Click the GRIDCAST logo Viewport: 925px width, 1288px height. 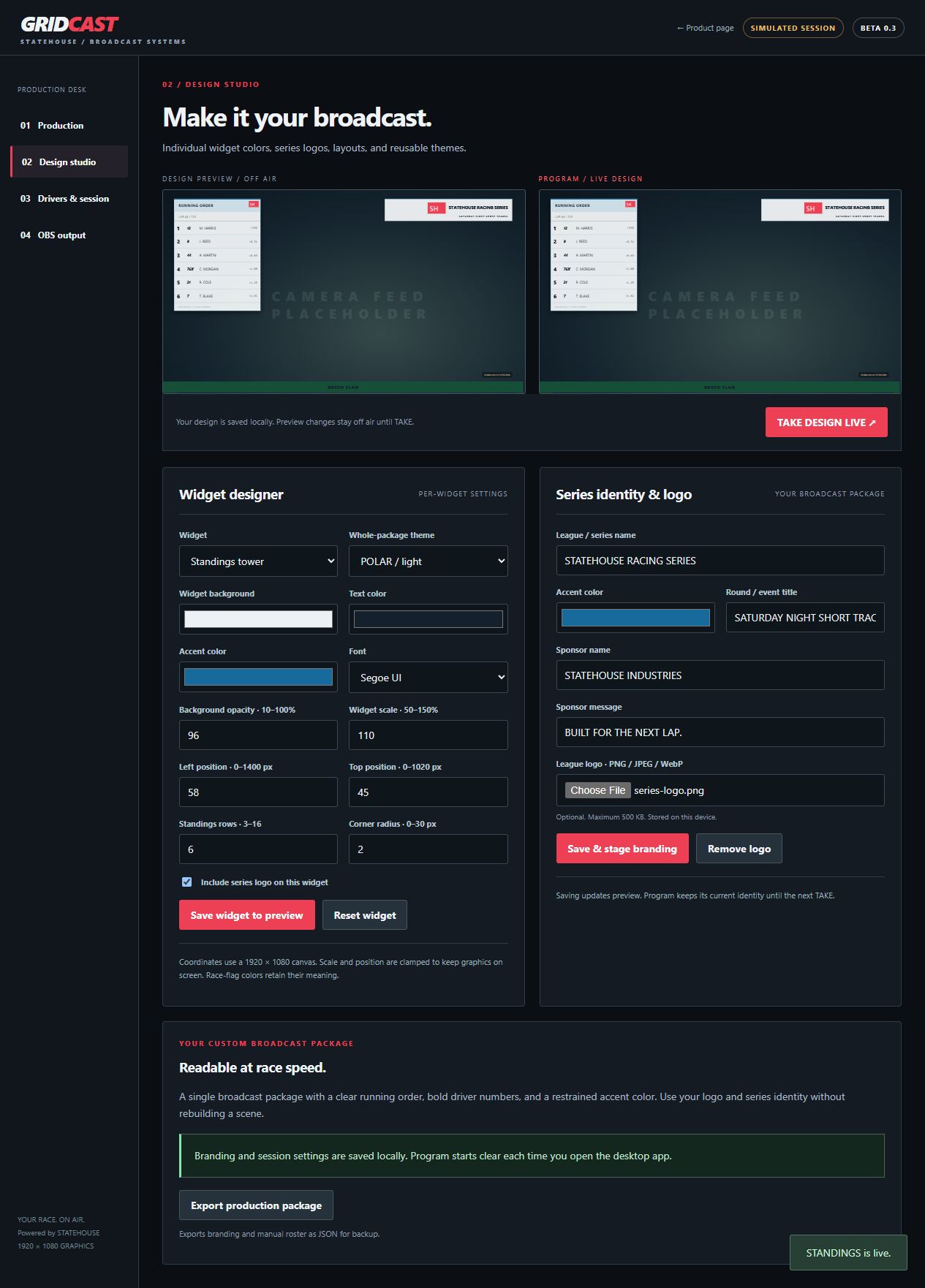point(69,24)
